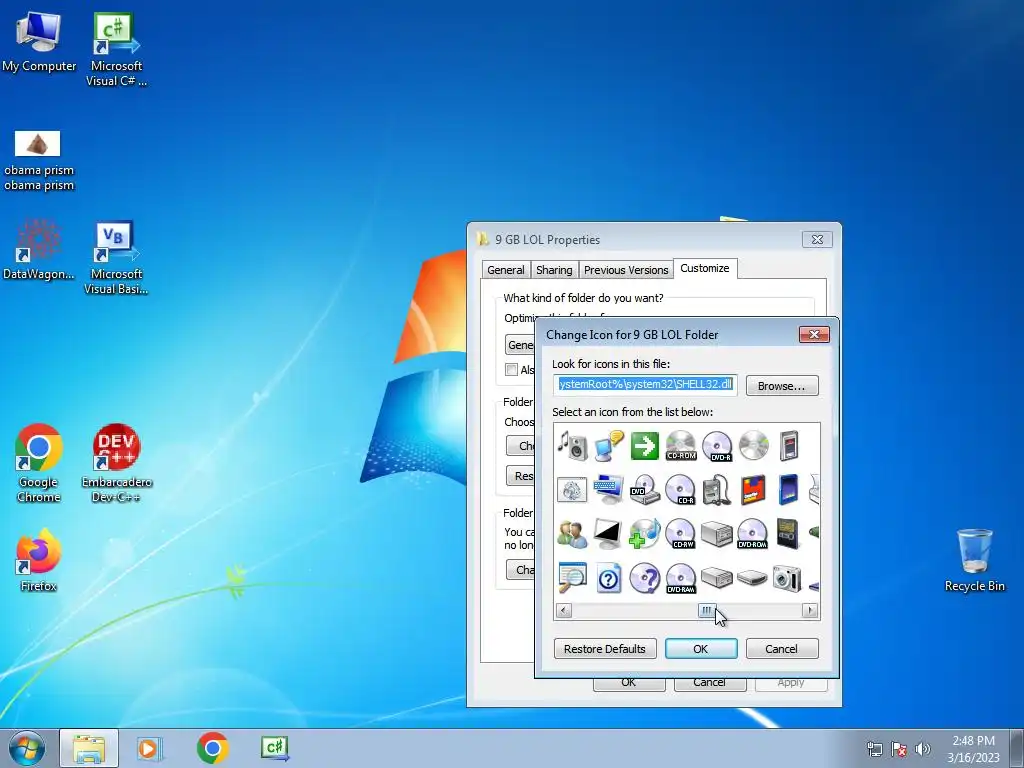The width and height of the screenshot is (1024, 768).
Task: Open Chrome from the taskbar
Action: [x=213, y=748]
